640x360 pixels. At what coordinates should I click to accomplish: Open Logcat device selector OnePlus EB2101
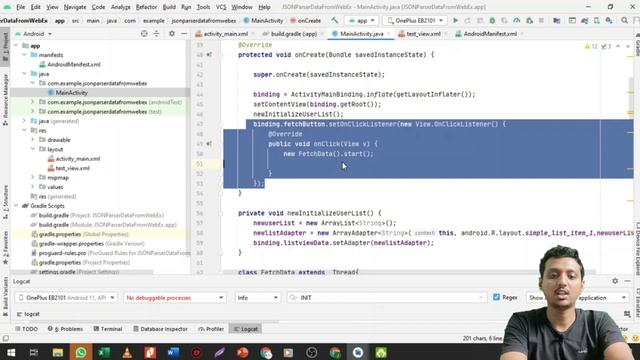pyautogui.click(x=67, y=298)
